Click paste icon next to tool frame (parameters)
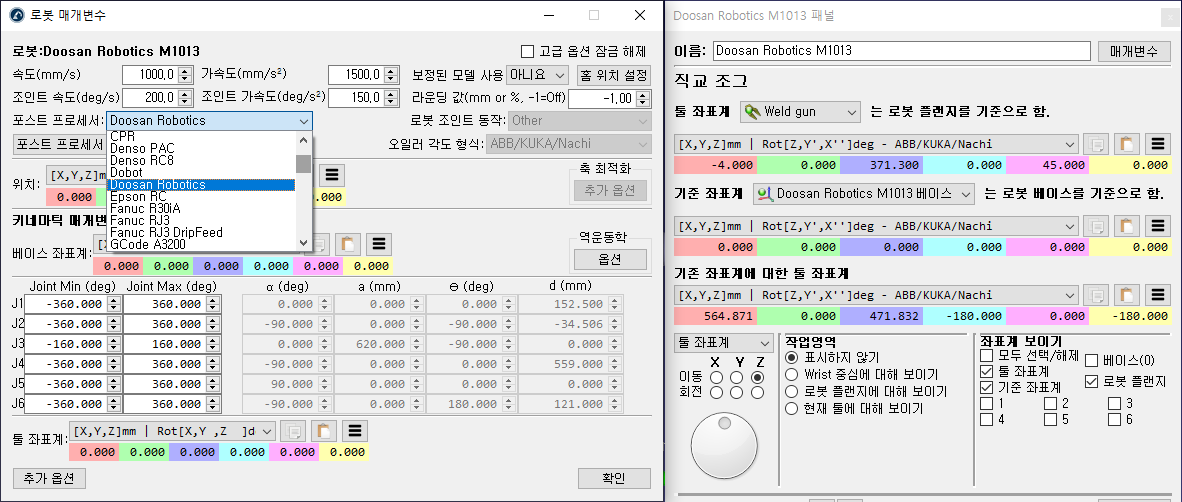Image resolution: width=1182 pixels, height=502 pixels. click(324, 431)
